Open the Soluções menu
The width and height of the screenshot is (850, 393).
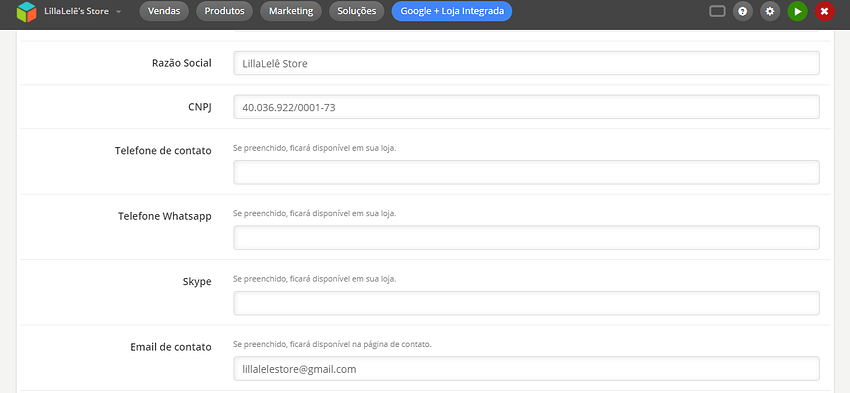[x=357, y=11]
